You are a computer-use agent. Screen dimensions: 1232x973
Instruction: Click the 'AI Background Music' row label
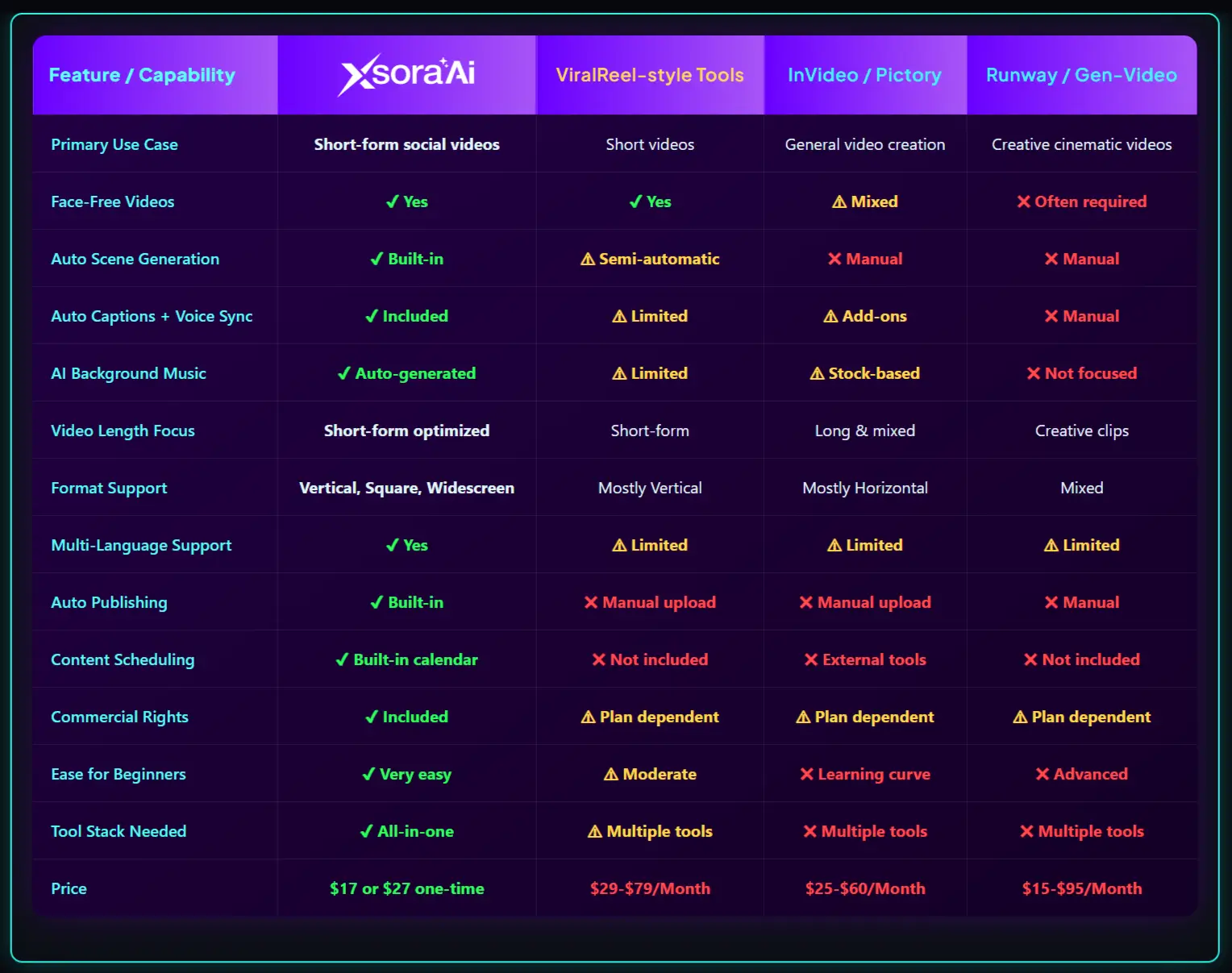[129, 373]
